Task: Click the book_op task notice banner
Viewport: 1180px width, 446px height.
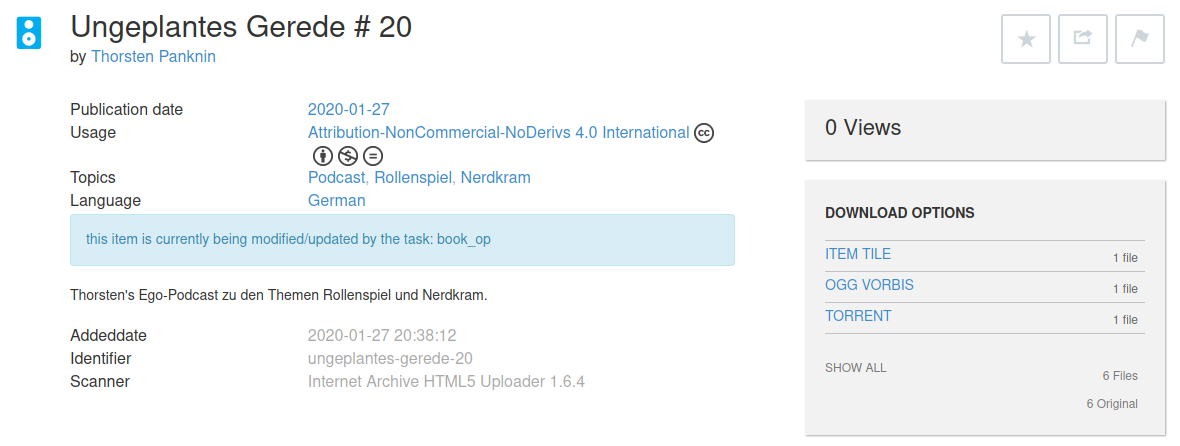Action: [x=403, y=240]
